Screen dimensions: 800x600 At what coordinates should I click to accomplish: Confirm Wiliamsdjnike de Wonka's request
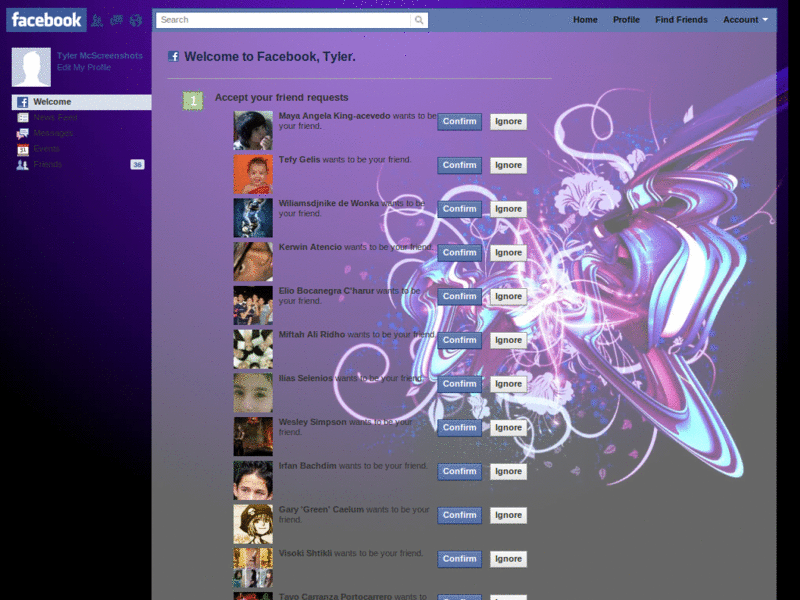pos(459,209)
